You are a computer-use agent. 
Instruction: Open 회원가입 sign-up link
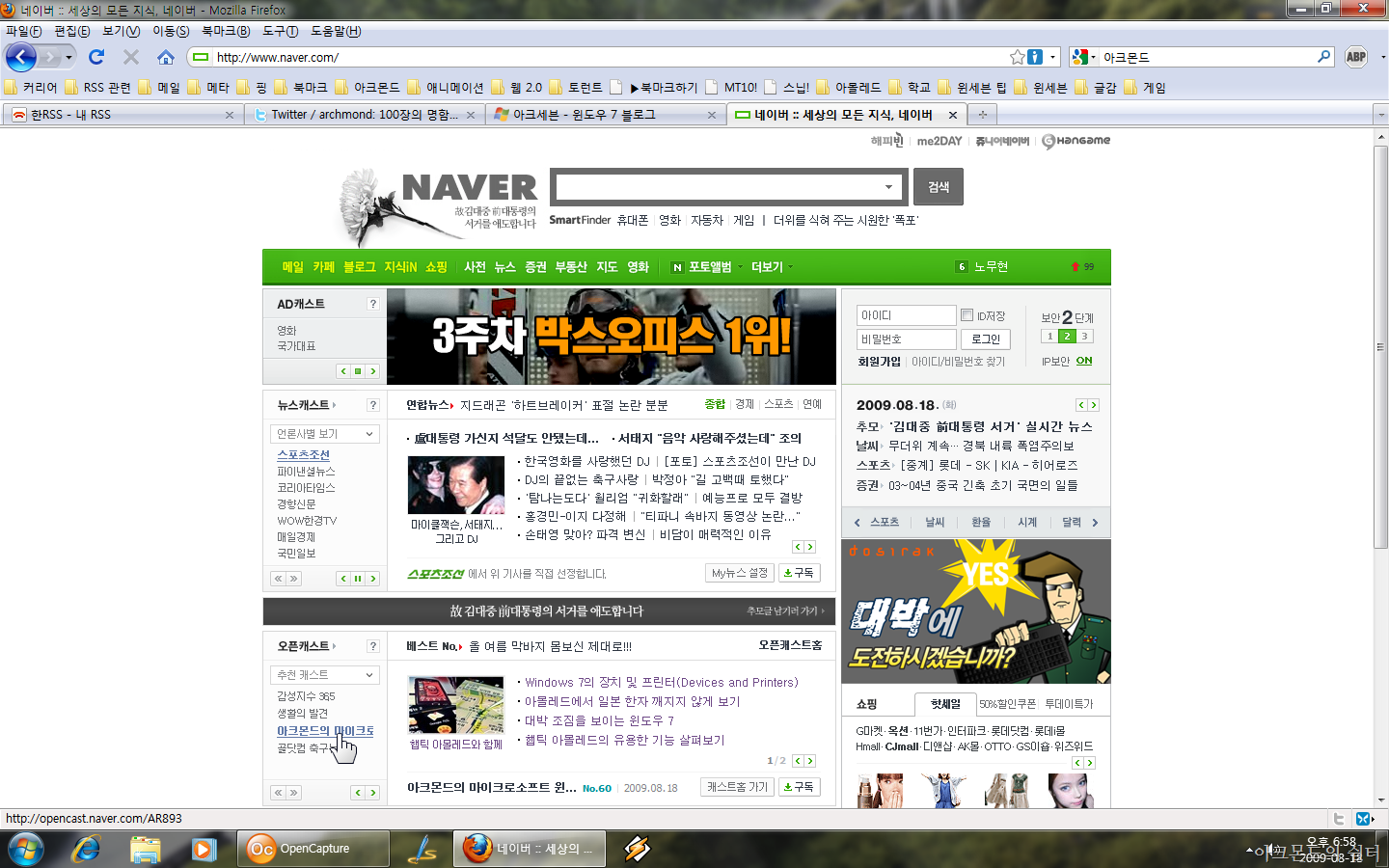879,362
